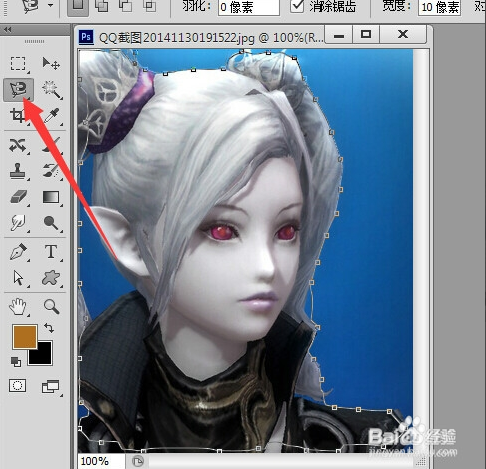Click the document window resize grip
486x469 pixels.
pos(421,462)
